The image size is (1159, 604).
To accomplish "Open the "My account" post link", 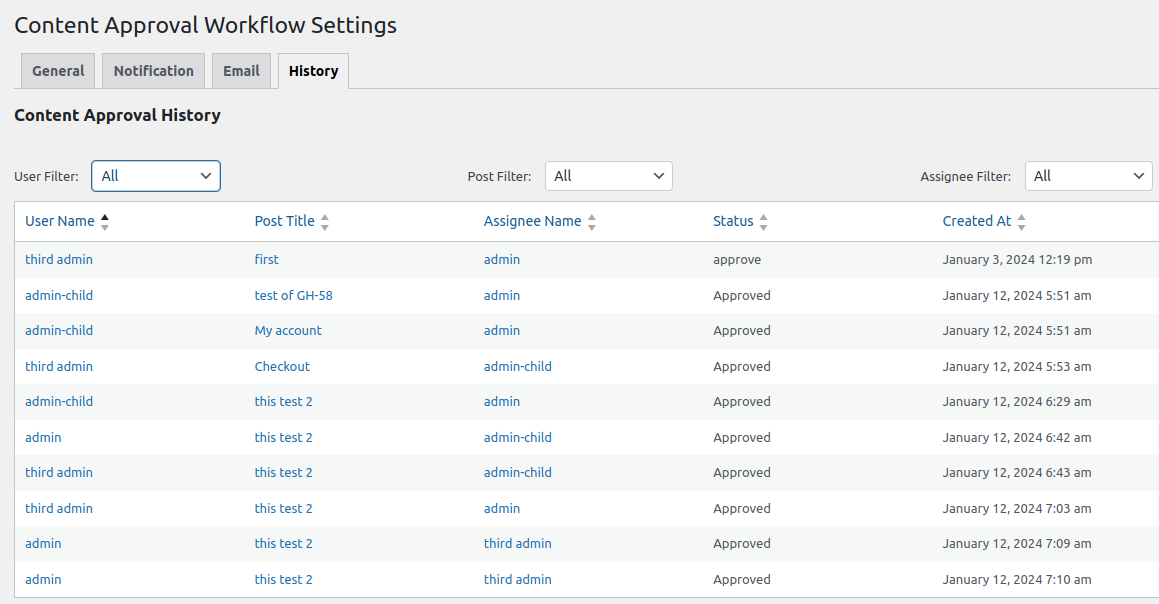I will coord(288,330).
